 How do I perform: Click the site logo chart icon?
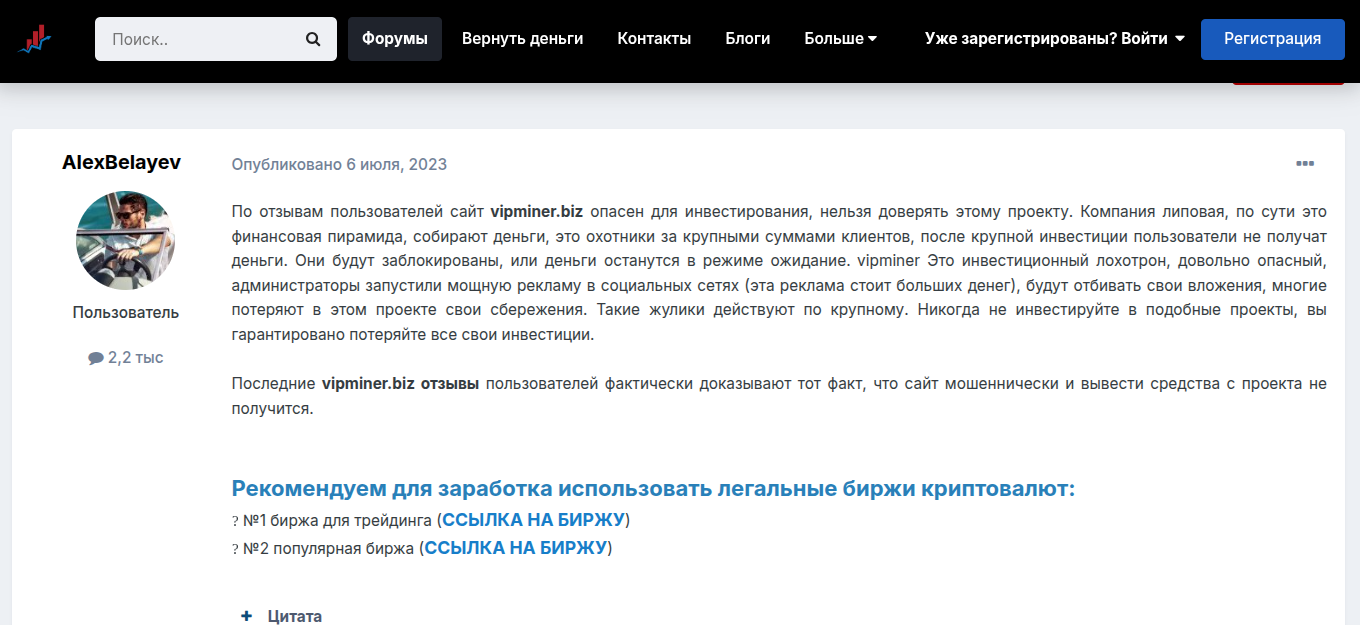(x=34, y=40)
